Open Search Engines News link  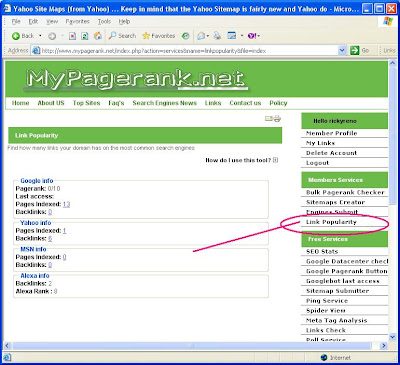(x=165, y=103)
